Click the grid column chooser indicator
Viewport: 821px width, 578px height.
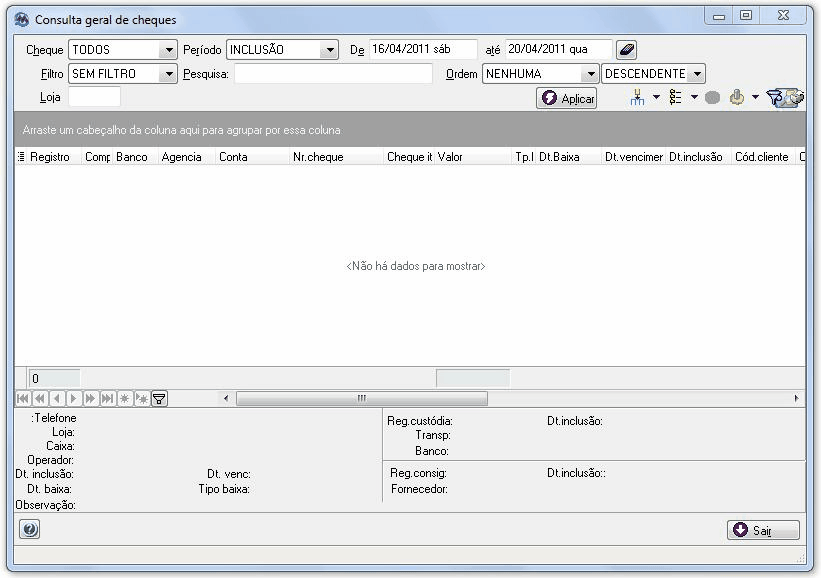21,157
